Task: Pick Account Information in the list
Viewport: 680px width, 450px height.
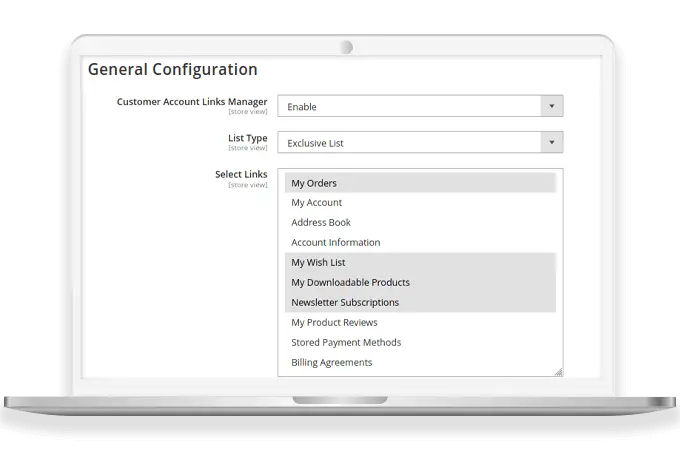Action: point(335,243)
